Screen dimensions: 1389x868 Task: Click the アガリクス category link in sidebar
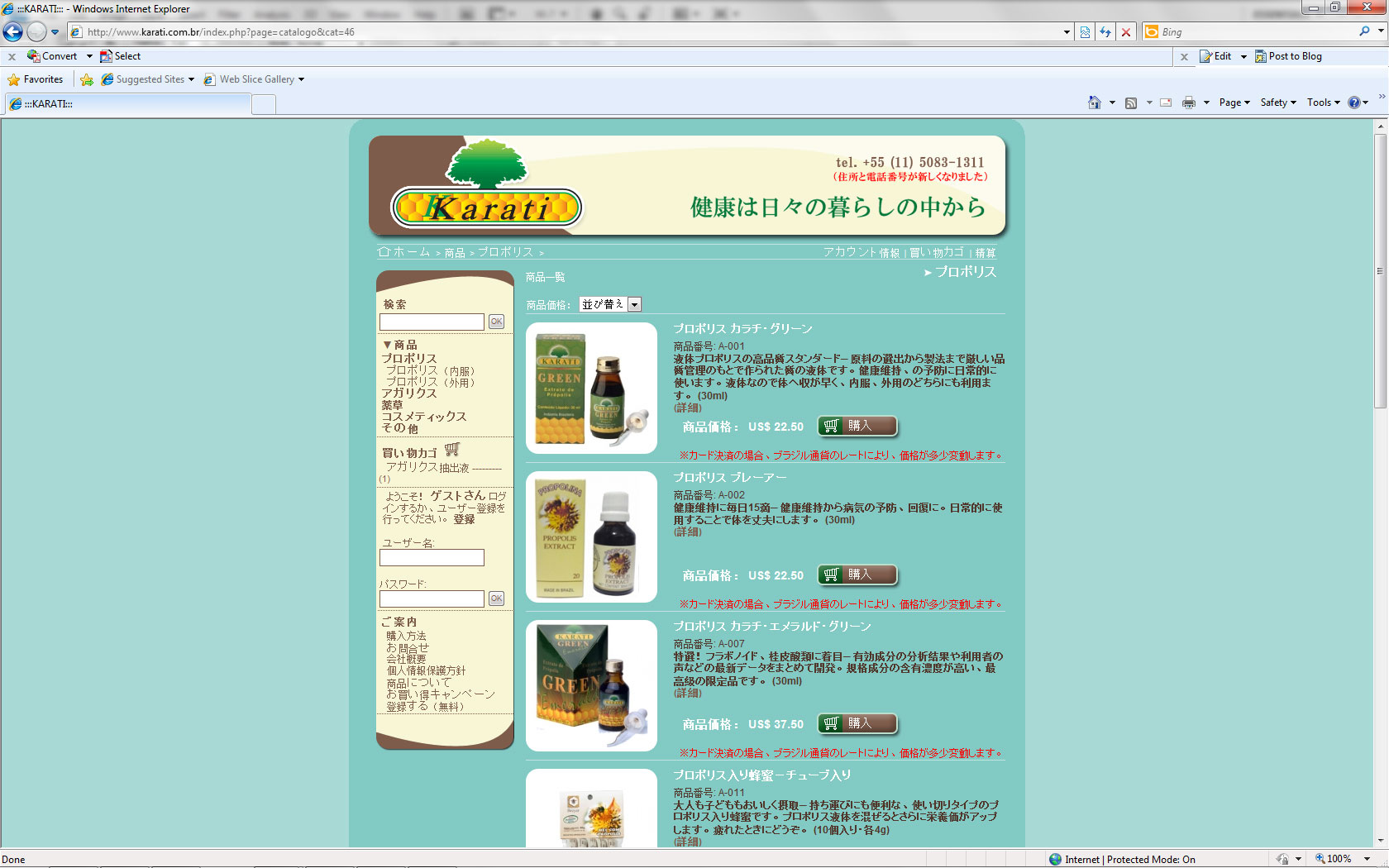409,393
